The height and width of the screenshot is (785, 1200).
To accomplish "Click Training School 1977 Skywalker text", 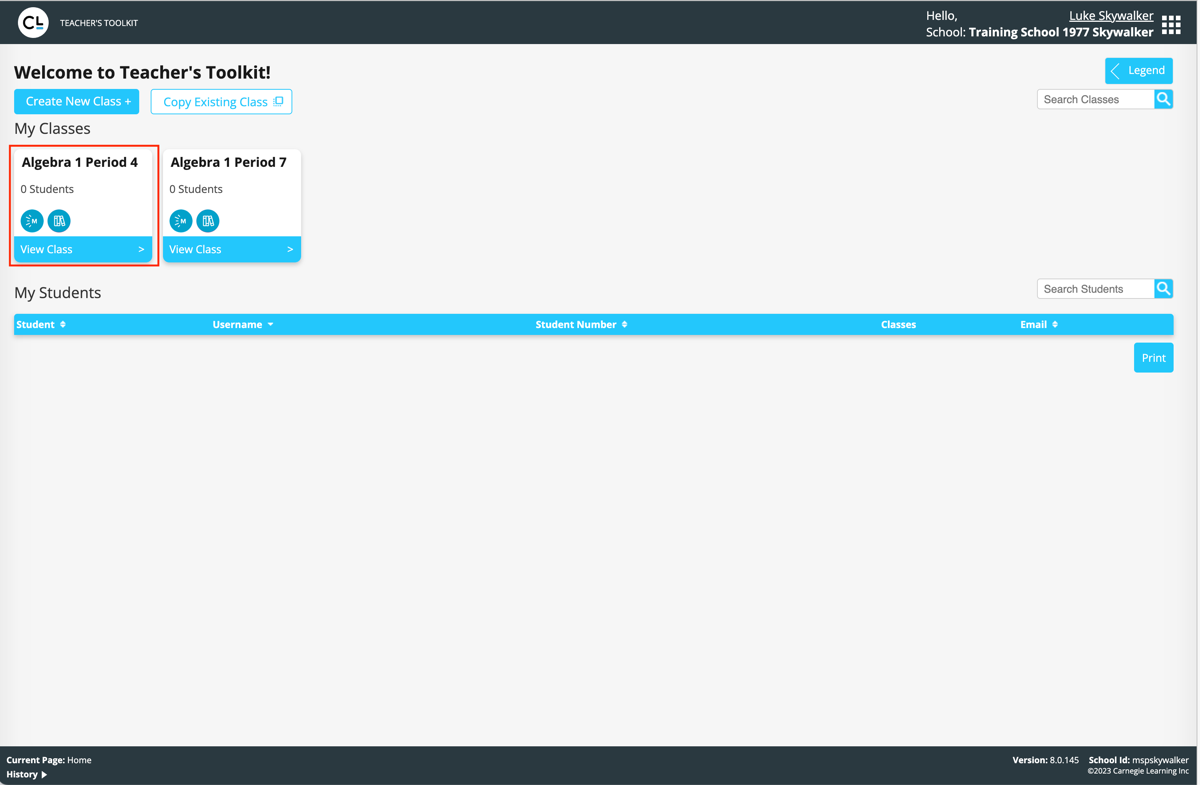I will (x=1061, y=32).
